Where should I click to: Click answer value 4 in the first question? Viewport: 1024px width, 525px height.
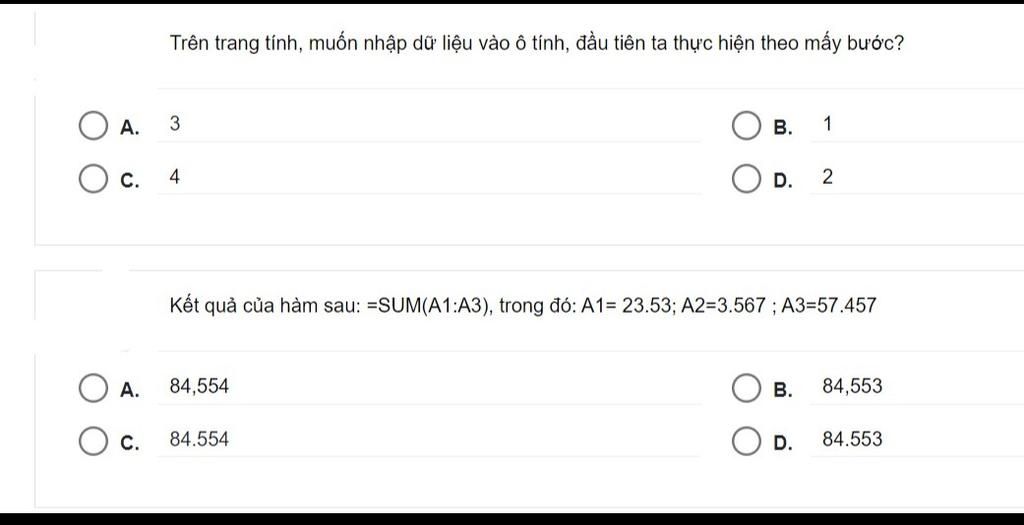click(x=174, y=177)
